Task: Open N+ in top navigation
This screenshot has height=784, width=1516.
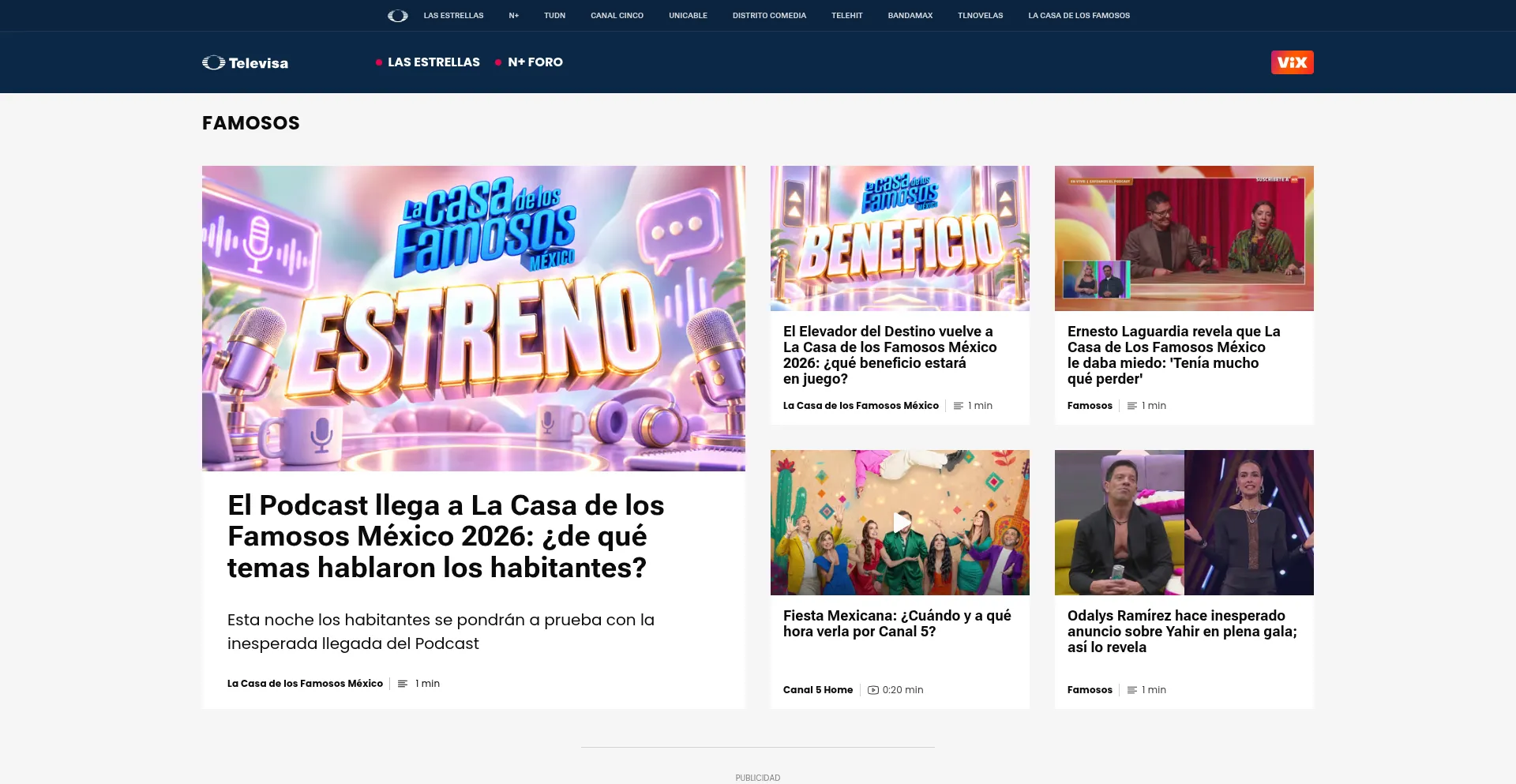Action: 514,16
